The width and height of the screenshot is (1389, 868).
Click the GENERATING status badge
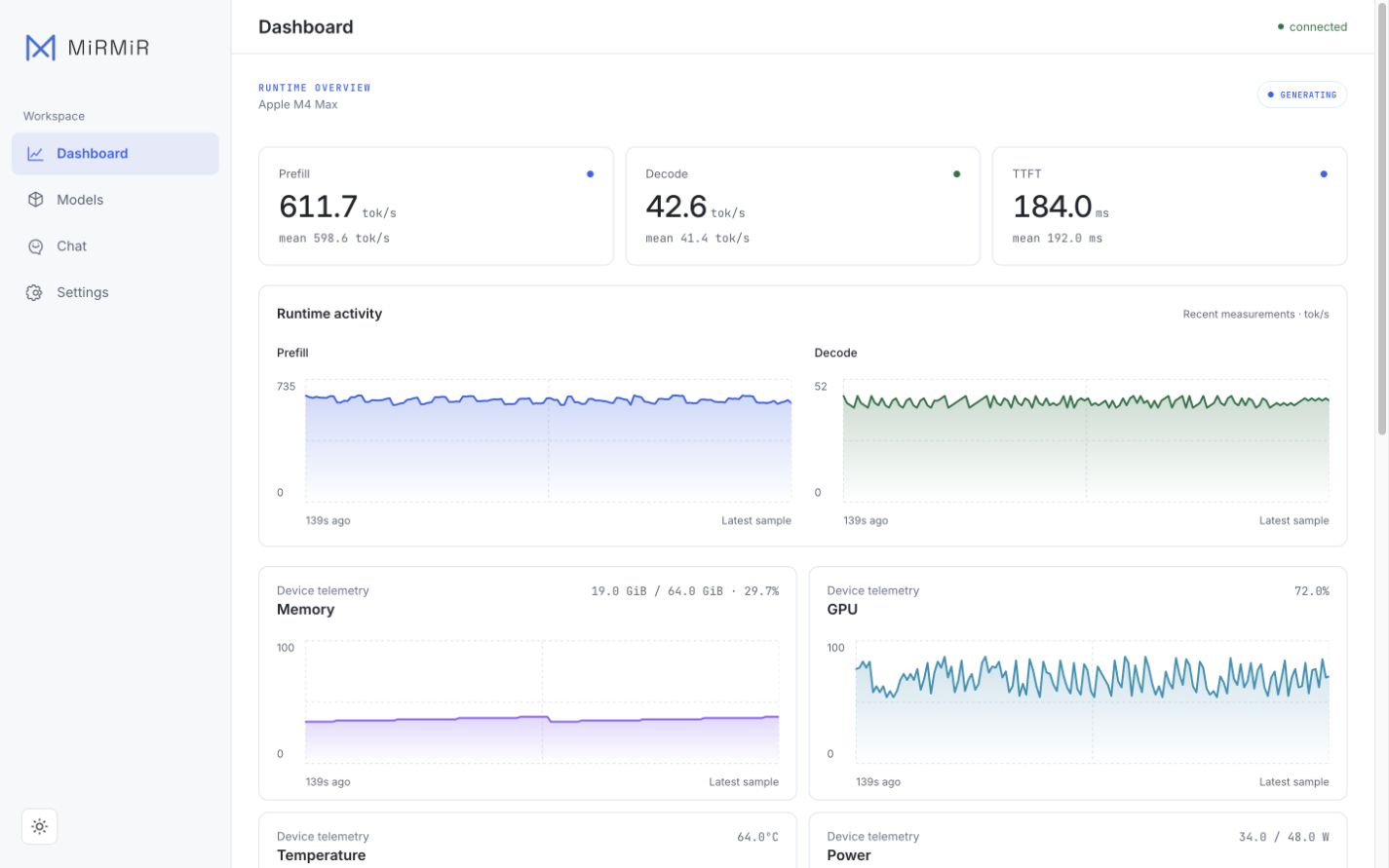tap(1301, 94)
